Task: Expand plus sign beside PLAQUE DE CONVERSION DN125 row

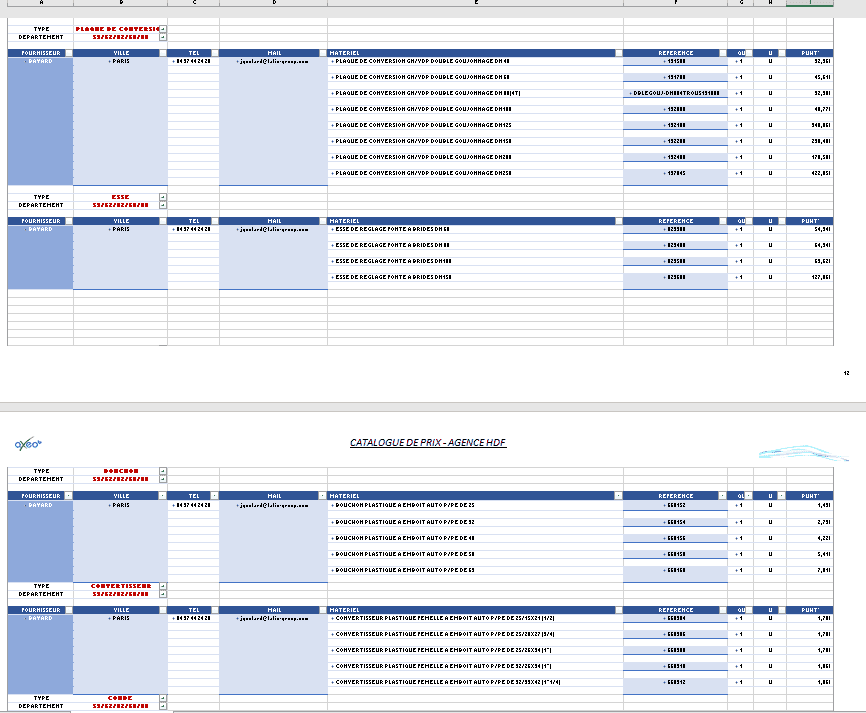Action: coord(332,125)
